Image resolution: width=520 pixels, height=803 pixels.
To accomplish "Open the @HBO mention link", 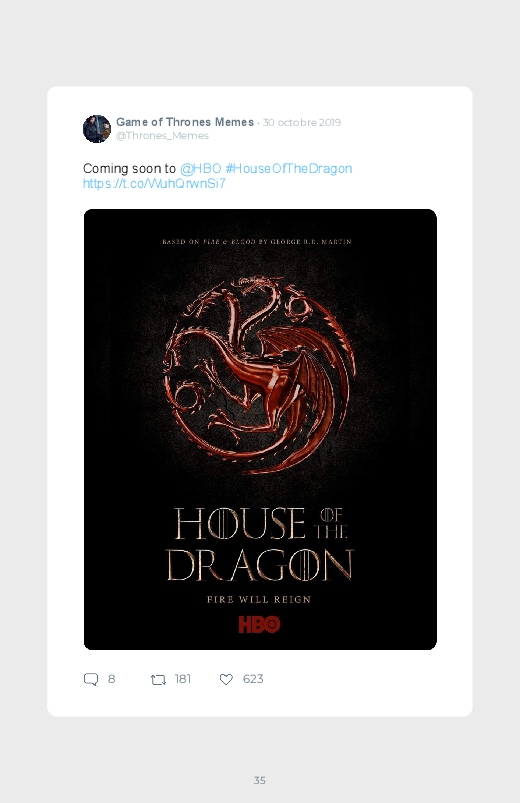I will 200,168.
